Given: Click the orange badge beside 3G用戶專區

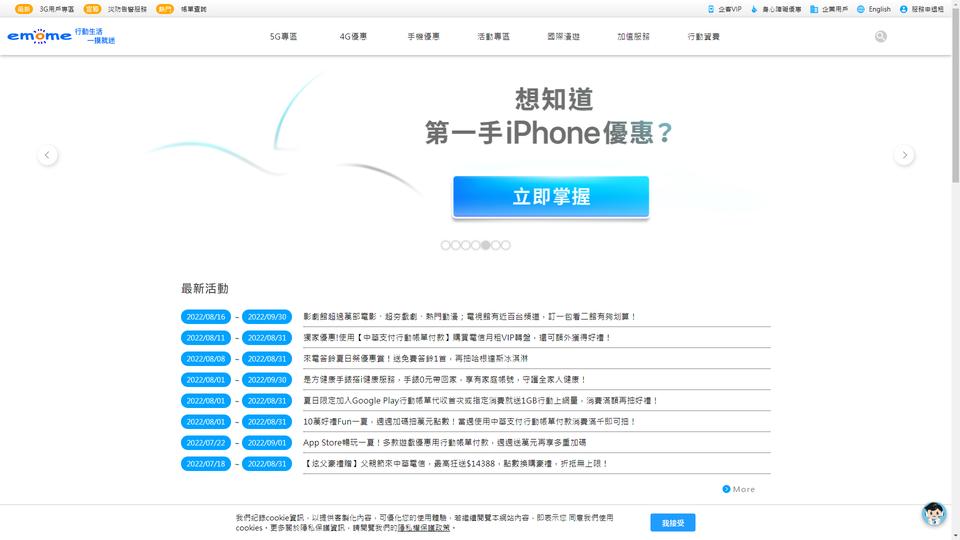Looking at the screenshot, I should [23, 9].
